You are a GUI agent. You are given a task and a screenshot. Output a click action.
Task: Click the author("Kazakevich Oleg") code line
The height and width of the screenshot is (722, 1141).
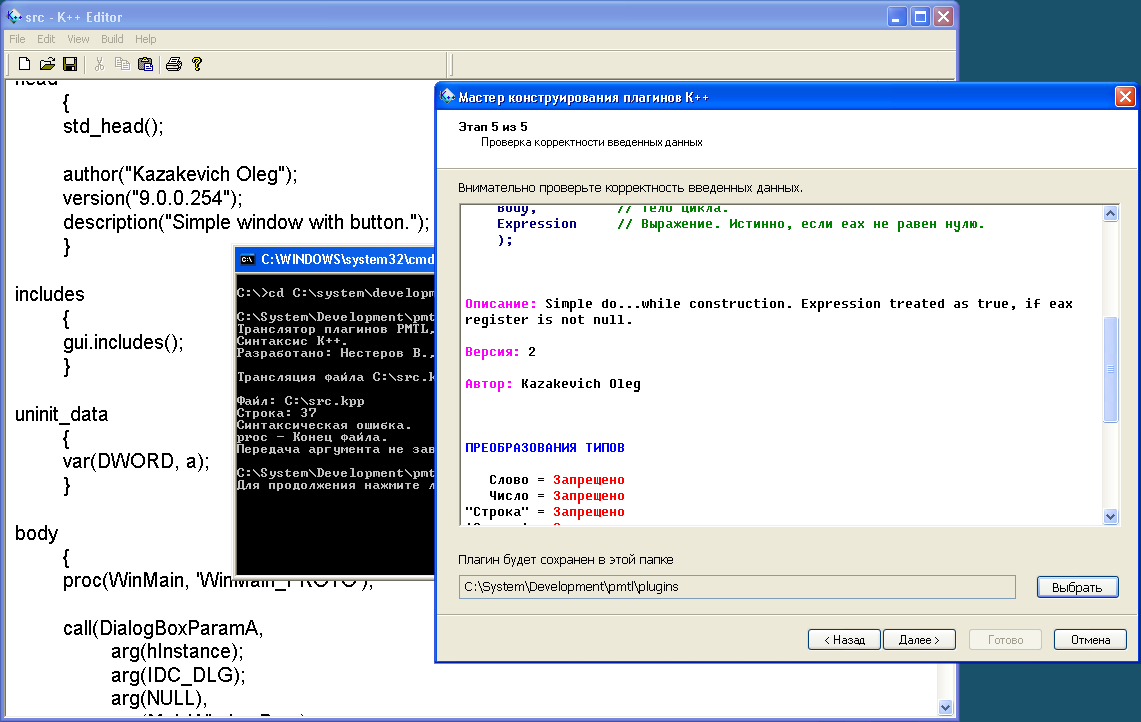(180, 175)
